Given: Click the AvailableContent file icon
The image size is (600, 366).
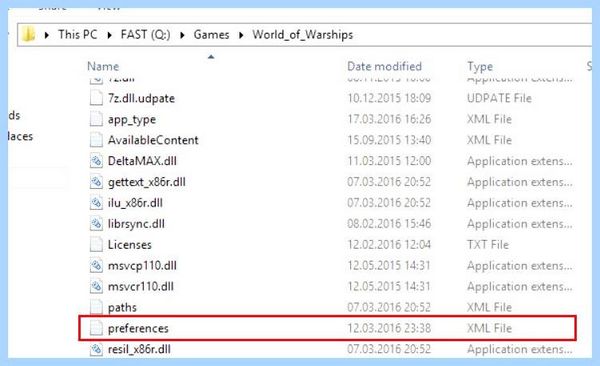Looking at the screenshot, I should point(96,140).
